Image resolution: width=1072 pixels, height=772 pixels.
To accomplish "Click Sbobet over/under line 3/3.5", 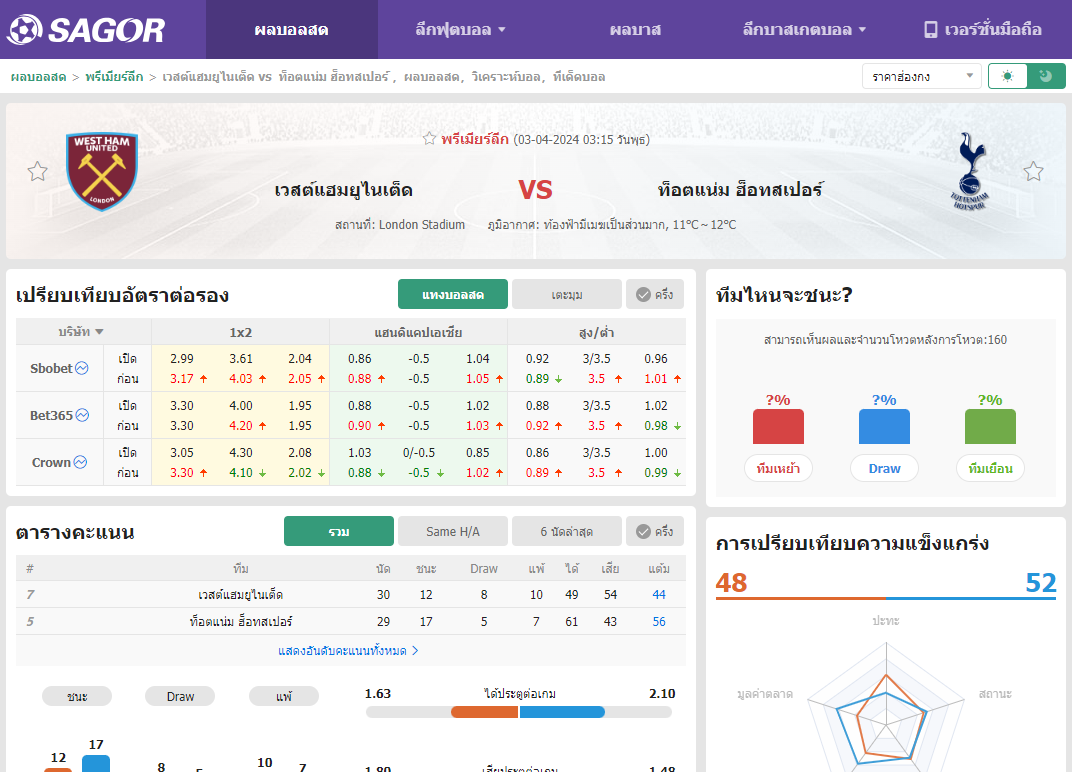I will 597,358.
